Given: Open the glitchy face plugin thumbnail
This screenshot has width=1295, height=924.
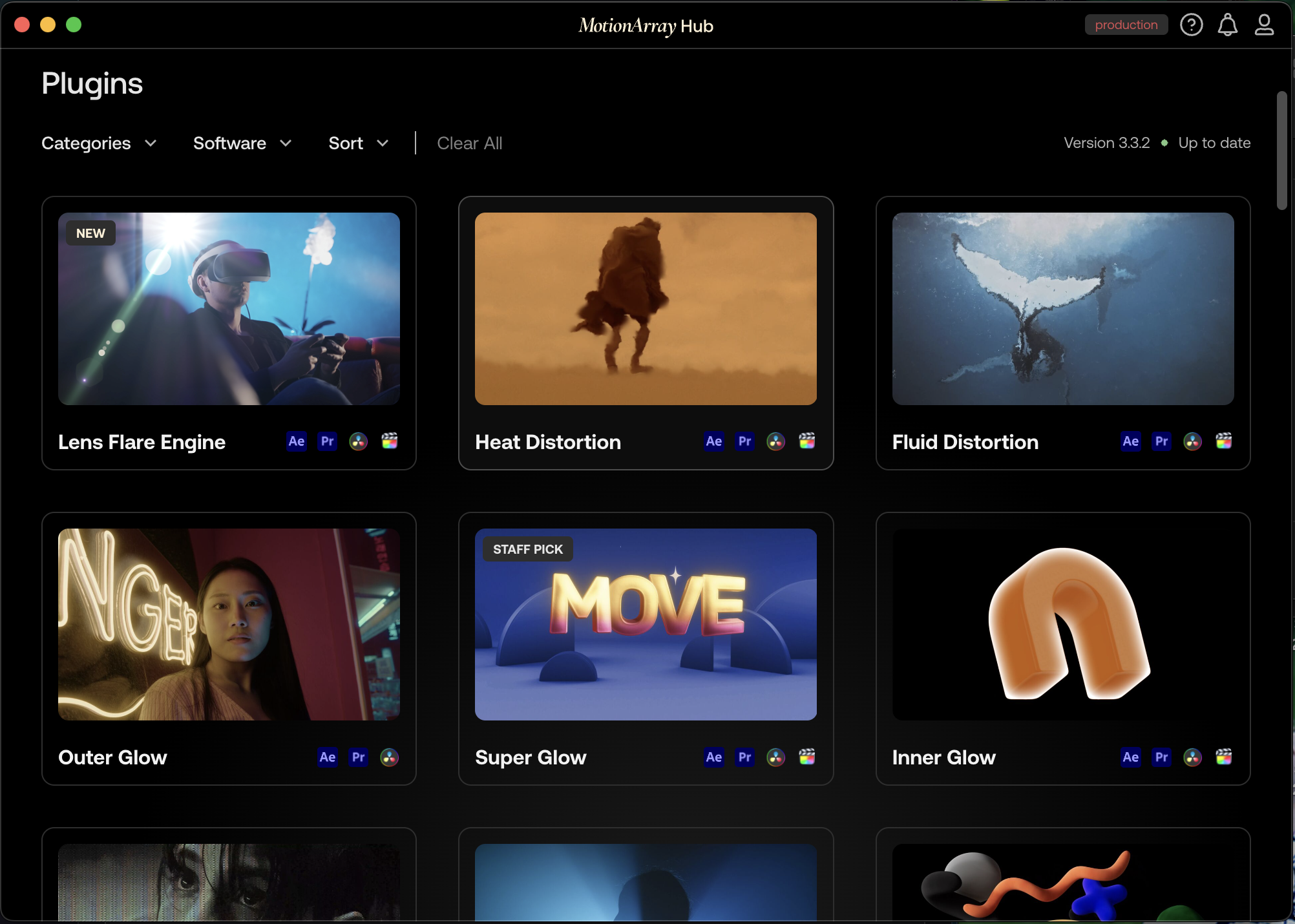Looking at the screenshot, I should (x=229, y=882).
